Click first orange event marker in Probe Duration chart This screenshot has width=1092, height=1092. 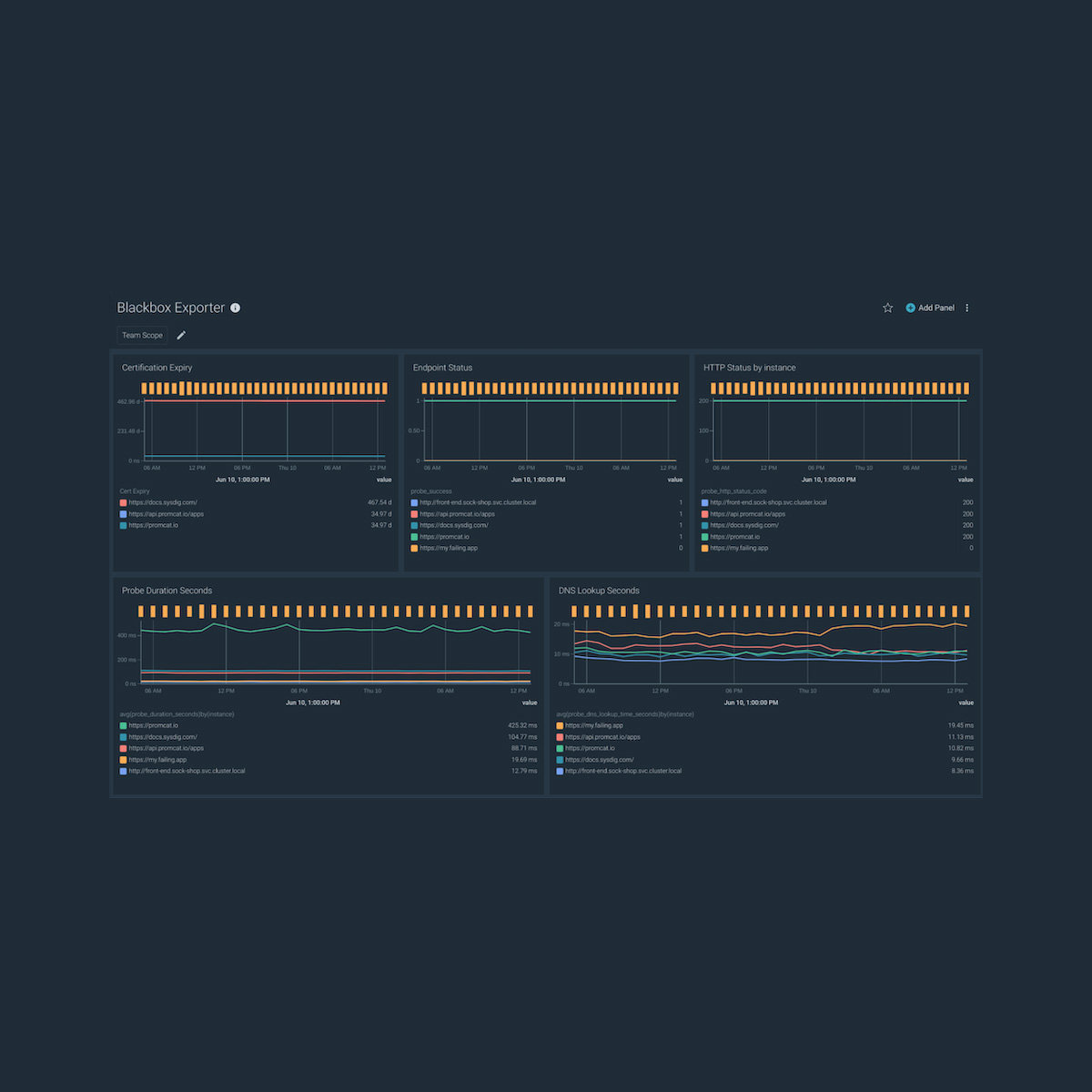(x=141, y=612)
